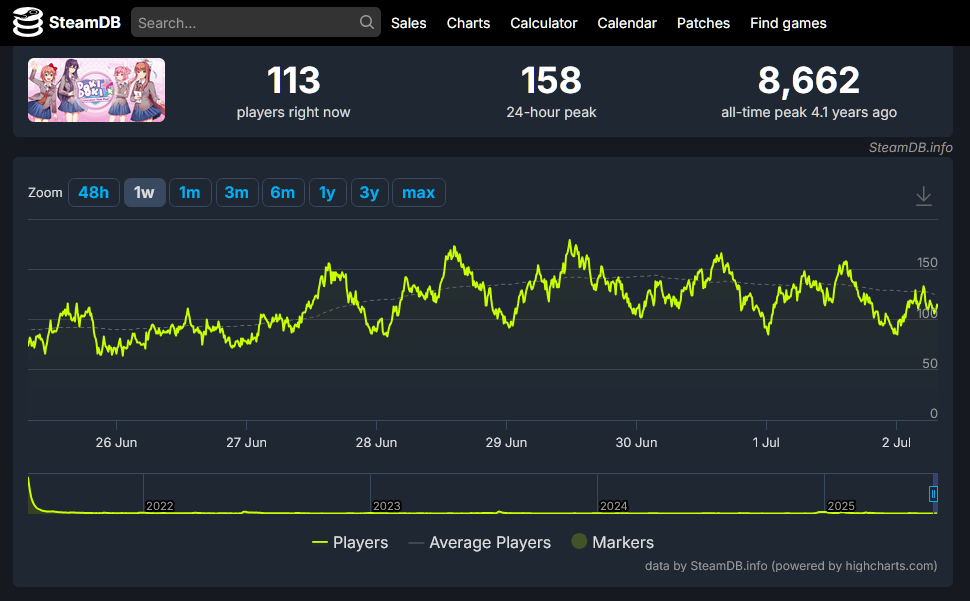Set chart zoom to 6m

(x=283, y=192)
